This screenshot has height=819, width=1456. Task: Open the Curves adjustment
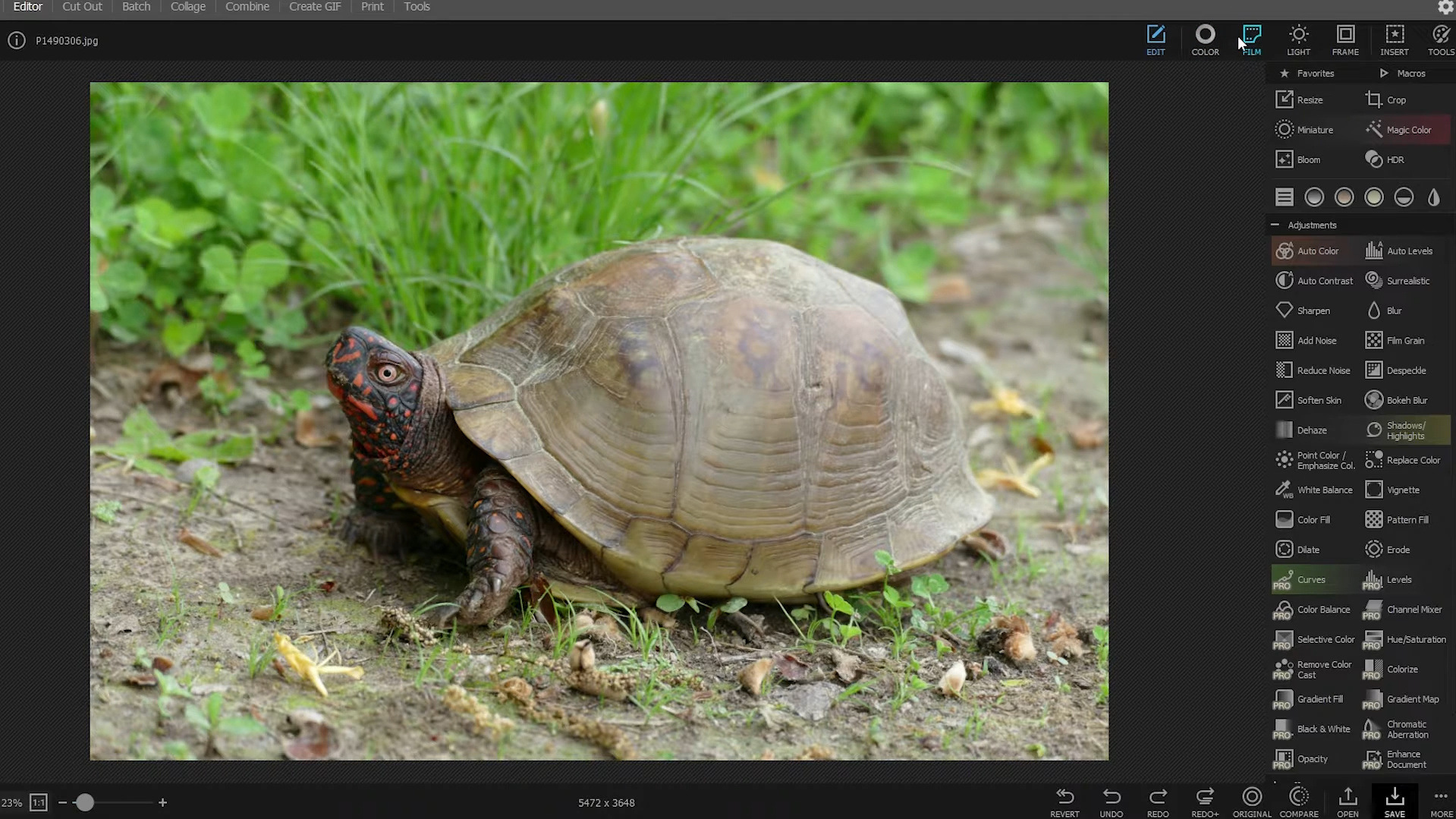coord(1315,579)
